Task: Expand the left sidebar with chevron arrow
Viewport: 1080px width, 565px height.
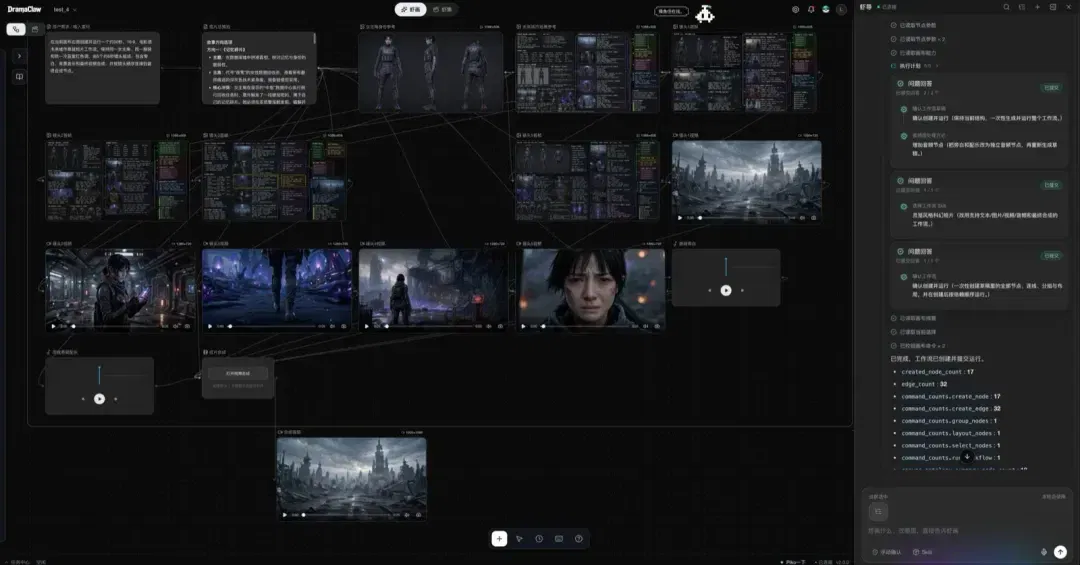Action: (19, 56)
